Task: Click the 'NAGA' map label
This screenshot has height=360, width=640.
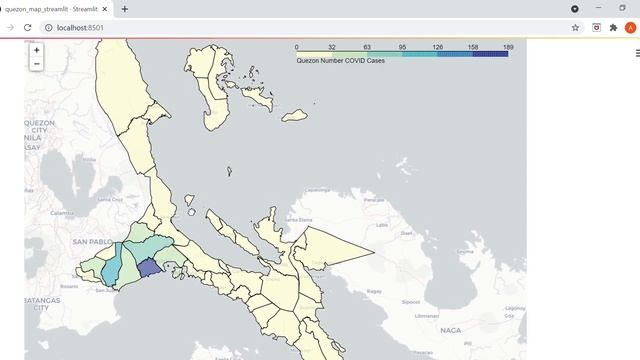Action: 451,330
